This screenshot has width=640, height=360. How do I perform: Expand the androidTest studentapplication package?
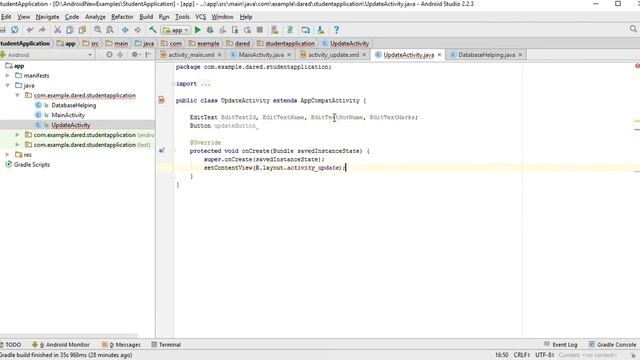pos(17,135)
